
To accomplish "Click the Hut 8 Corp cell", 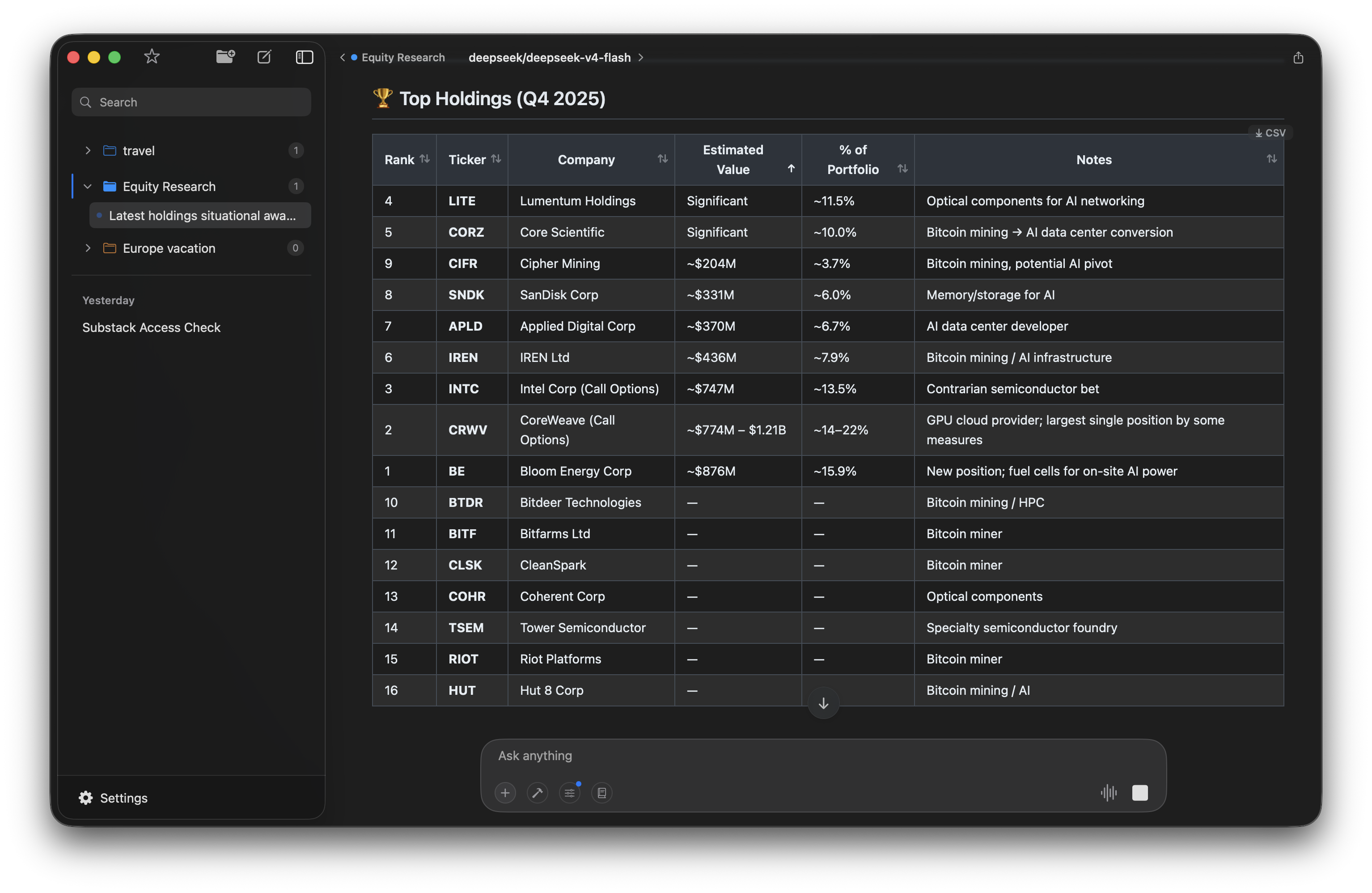I will 591,690.
